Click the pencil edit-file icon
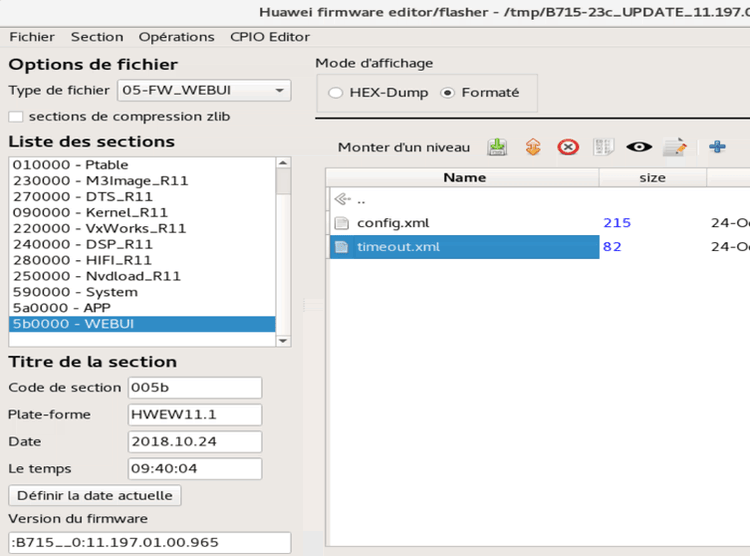This screenshot has height=556, width=750. [675, 147]
